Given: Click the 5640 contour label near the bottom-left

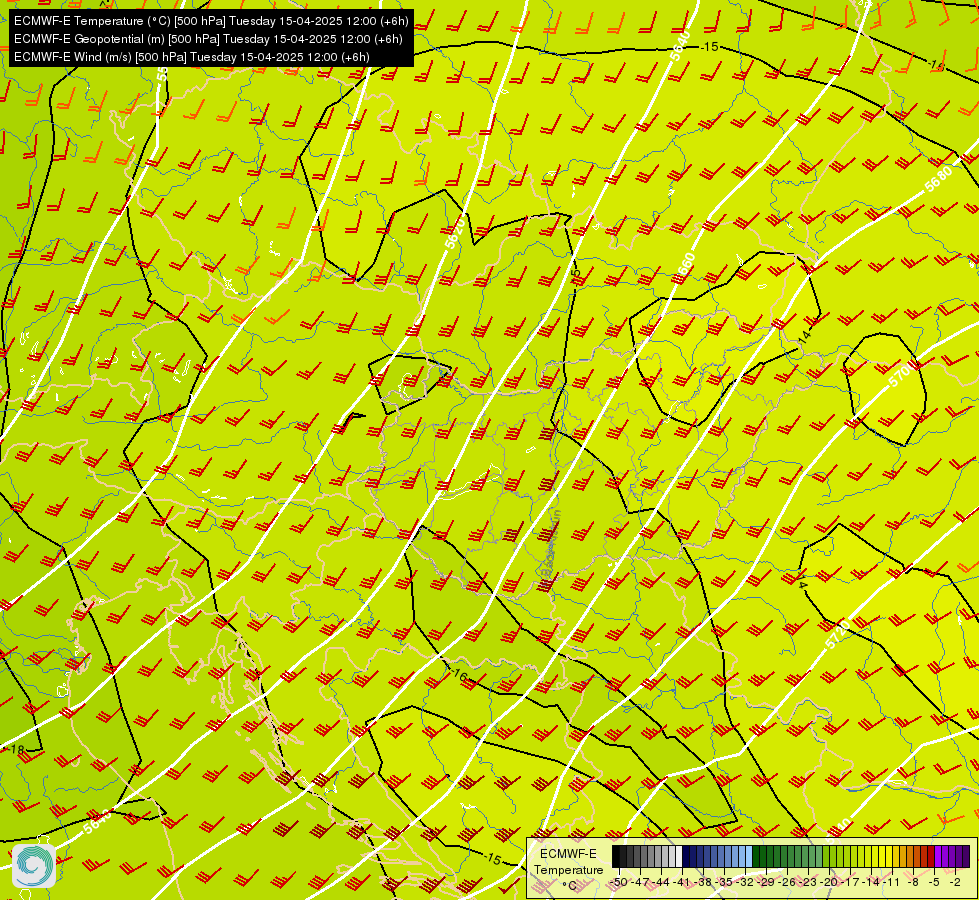Looking at the screenshot, I should [x=97, y=821].
